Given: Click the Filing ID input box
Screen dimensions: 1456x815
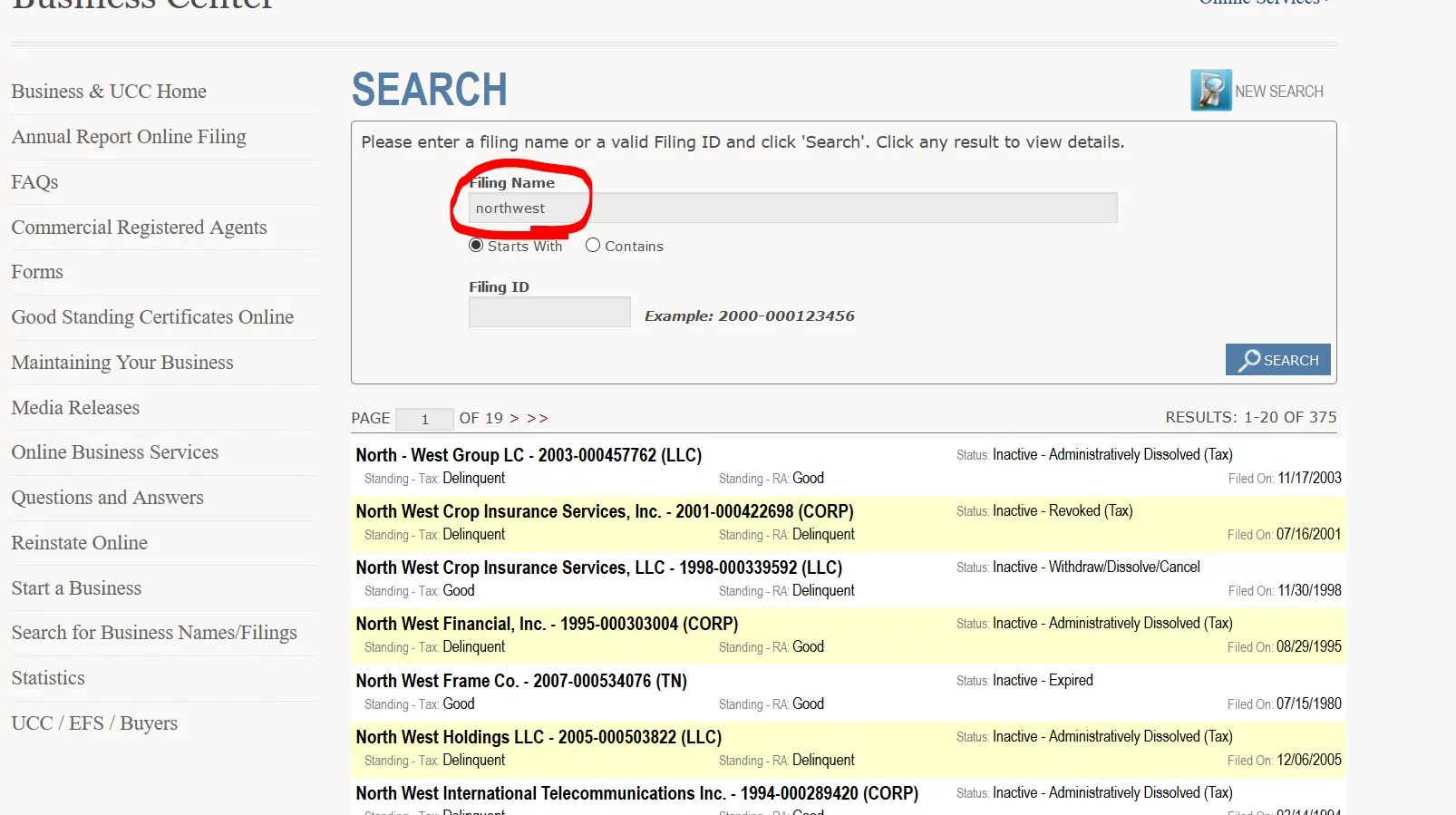Looking at the screenshot, I should 548,313.
